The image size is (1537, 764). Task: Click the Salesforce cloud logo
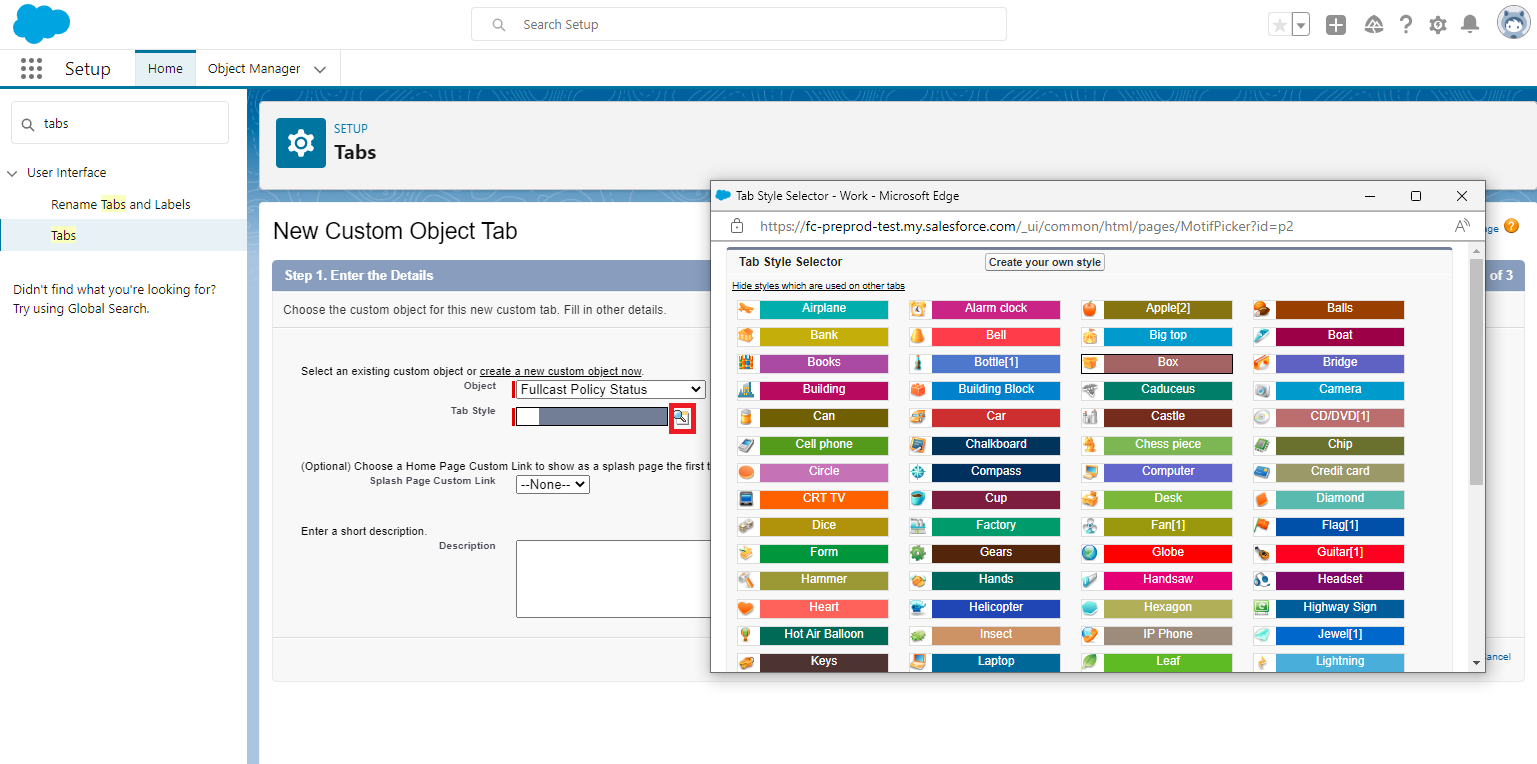(41, 23)
